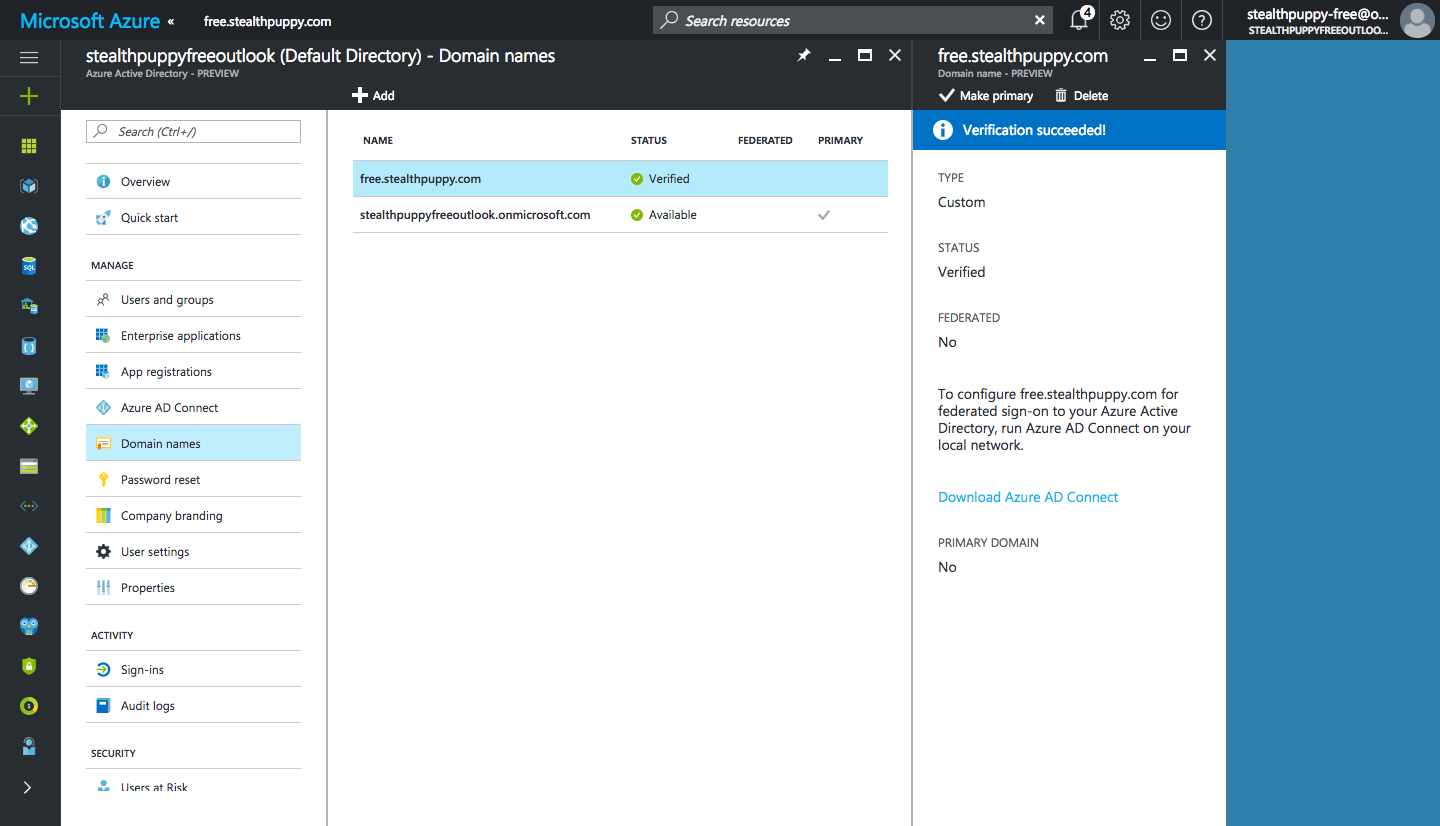Open the notifications bell icon
Viewport: 1440px width, 826px height.
tap(1080, 20)
